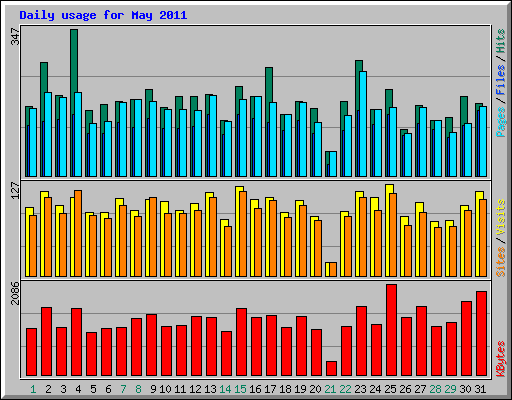The height and width of the screenshot is (400, 512).
Task: Select the green day 22 x-axis label
Action: [x=345, y=389]
